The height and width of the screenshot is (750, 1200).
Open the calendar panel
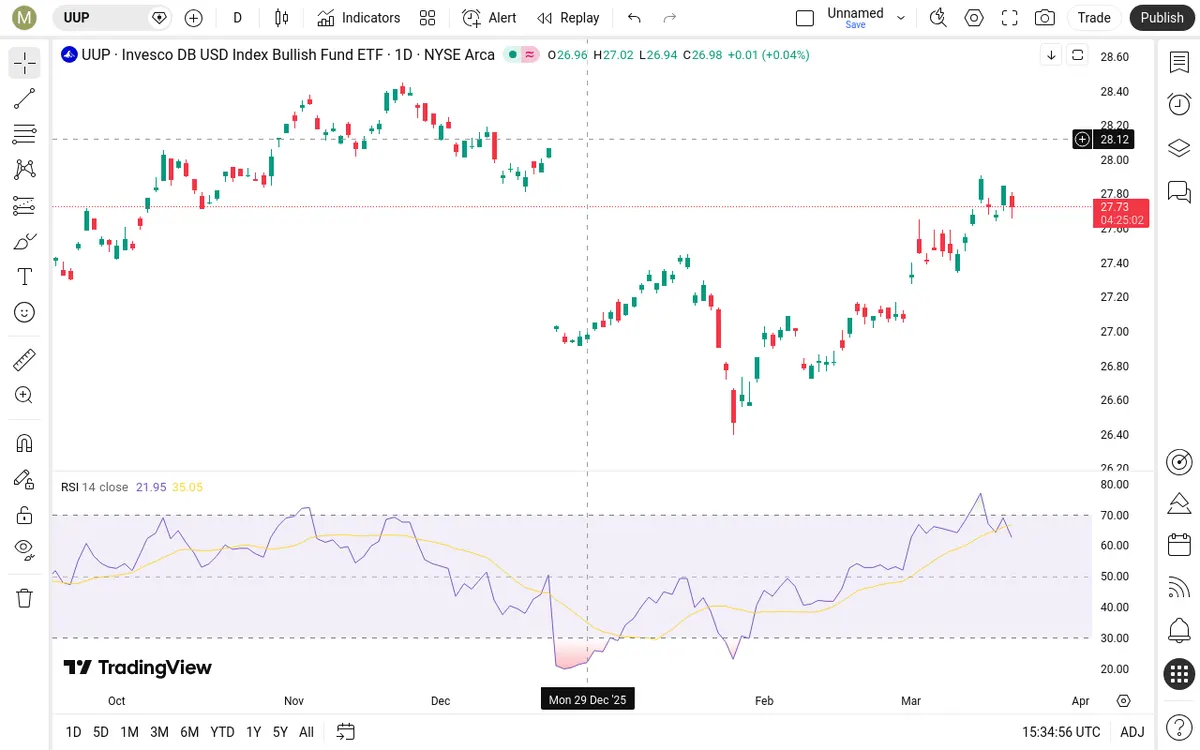click(1179, 545)
